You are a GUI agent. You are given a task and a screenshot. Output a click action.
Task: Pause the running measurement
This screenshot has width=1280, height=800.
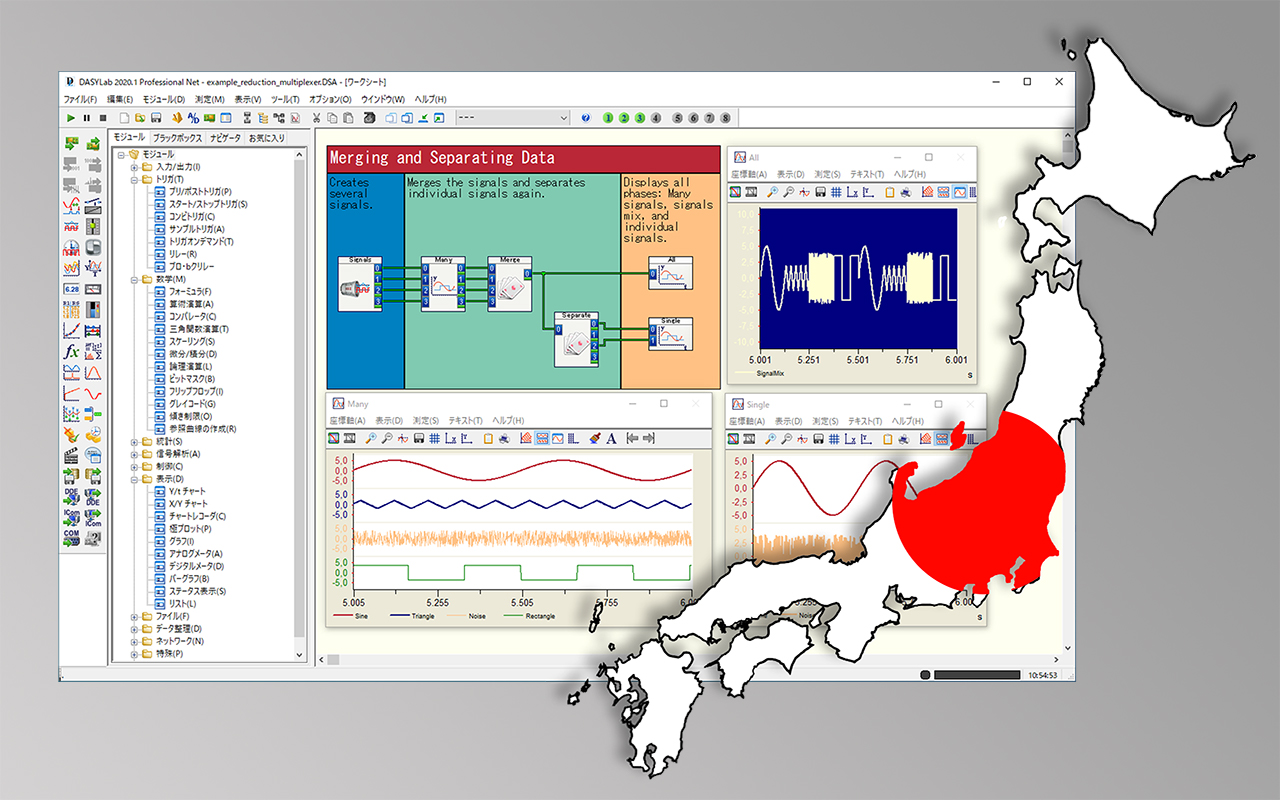(87, 118)
